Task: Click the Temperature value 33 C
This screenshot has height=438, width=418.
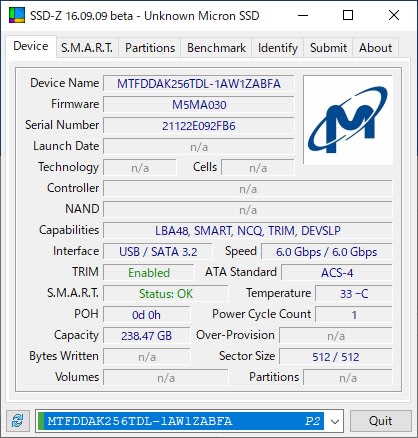Action: click(x=354, y=294)
